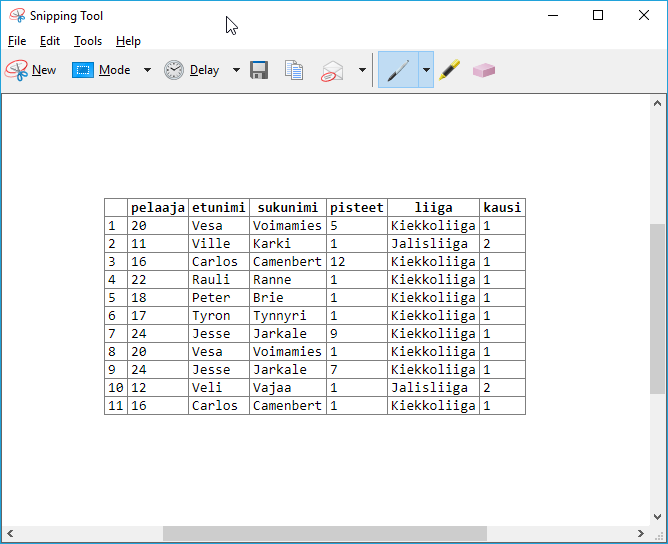This screenshot has width=668, height=544.
Task: Select the Pen tool
Action: pos(398,70)
